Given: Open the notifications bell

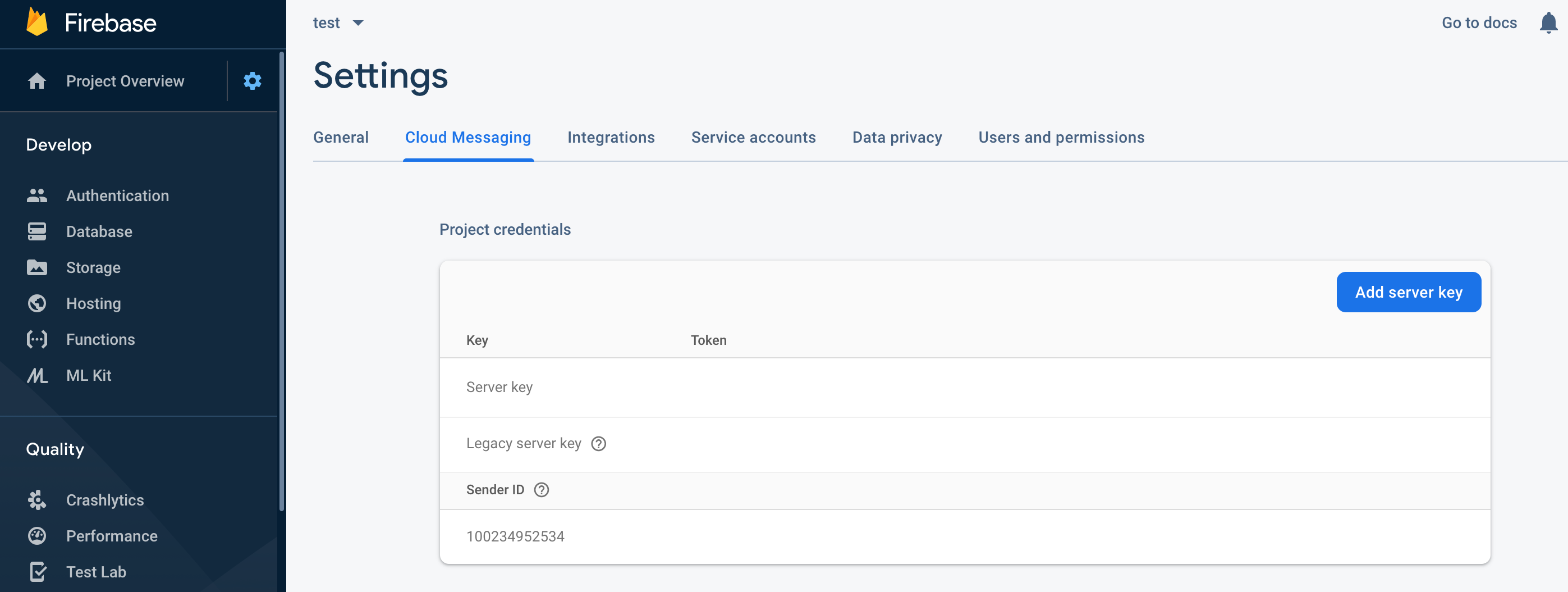Looking at the screenshot, I should [x=1548, y=23].
